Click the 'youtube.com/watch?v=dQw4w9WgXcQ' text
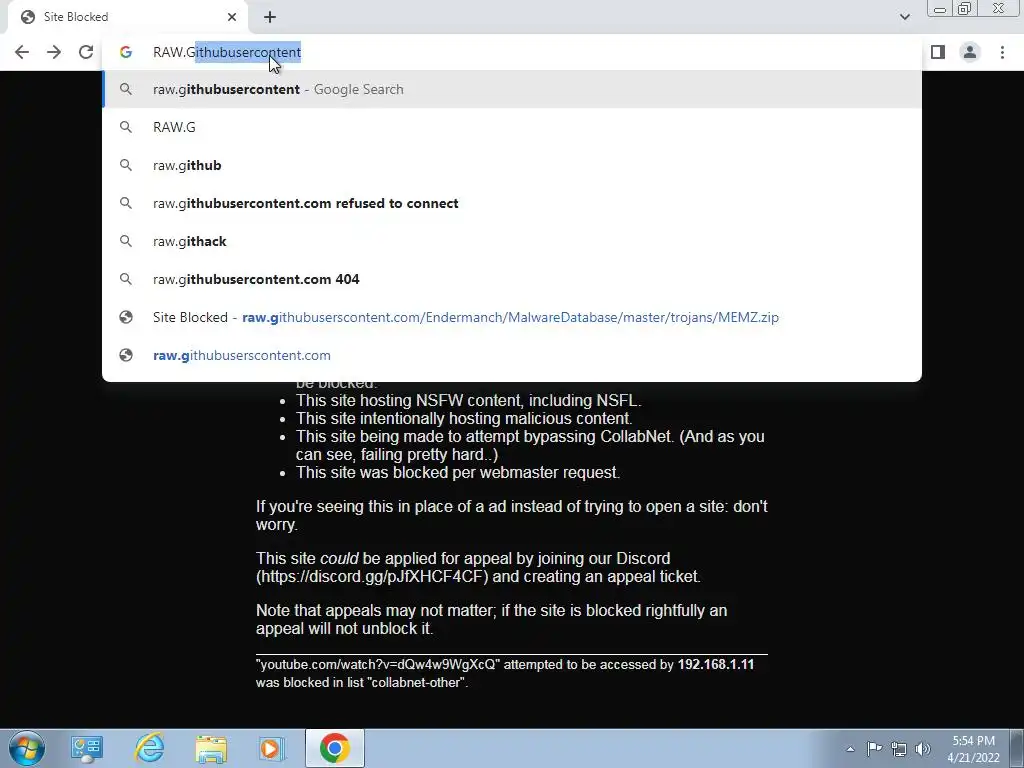Screen dimensions: 1024x768 click(378, 665)
